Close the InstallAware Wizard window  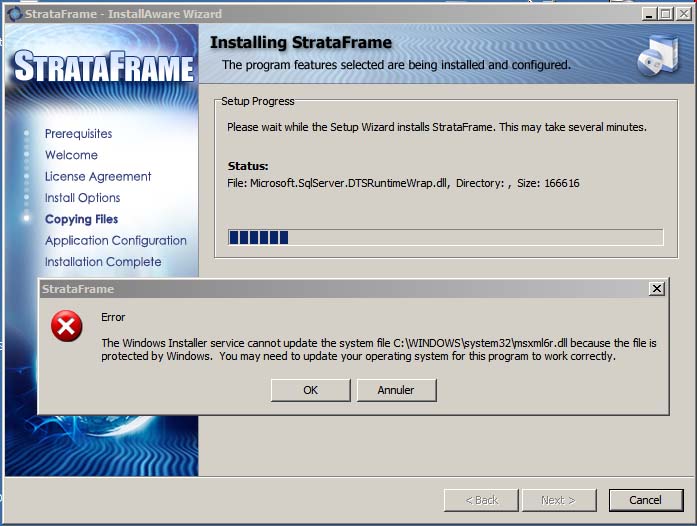tap(682, 14)
